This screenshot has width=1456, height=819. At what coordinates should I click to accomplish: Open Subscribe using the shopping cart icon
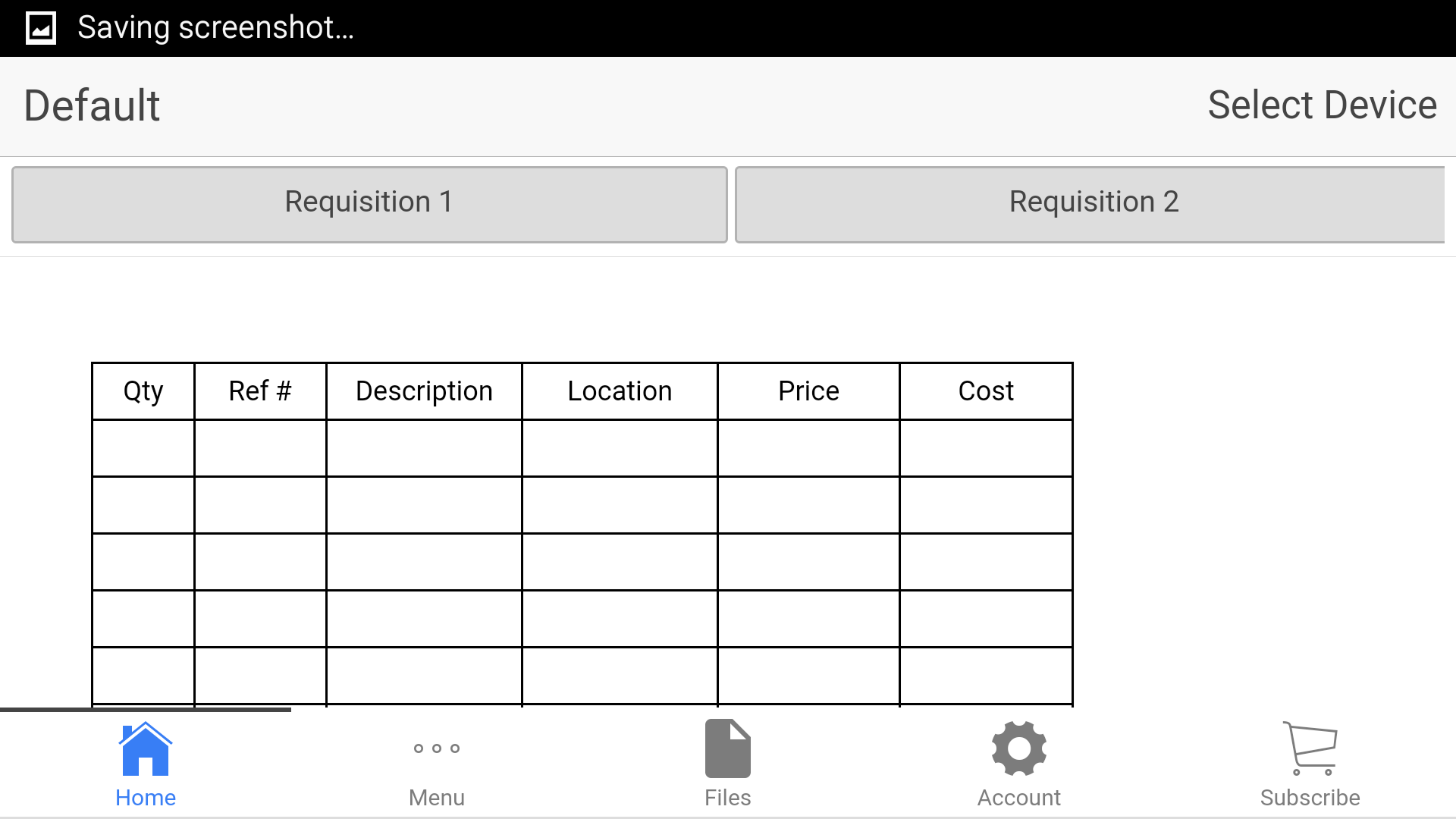(1310, 748)
